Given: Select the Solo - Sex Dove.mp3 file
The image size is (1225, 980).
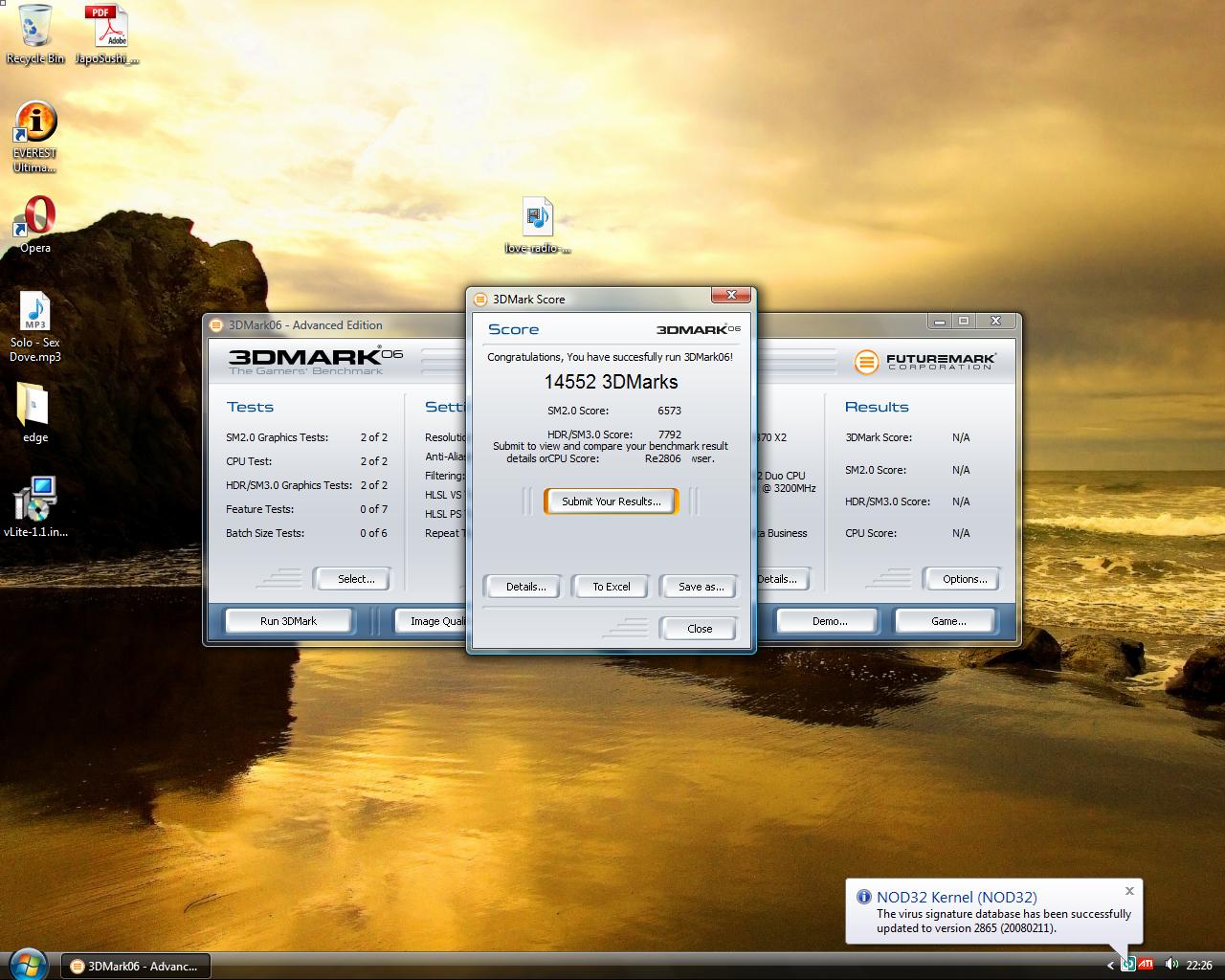Looking at the screenshot, I should pyautogui.click(x=35, y=327).
